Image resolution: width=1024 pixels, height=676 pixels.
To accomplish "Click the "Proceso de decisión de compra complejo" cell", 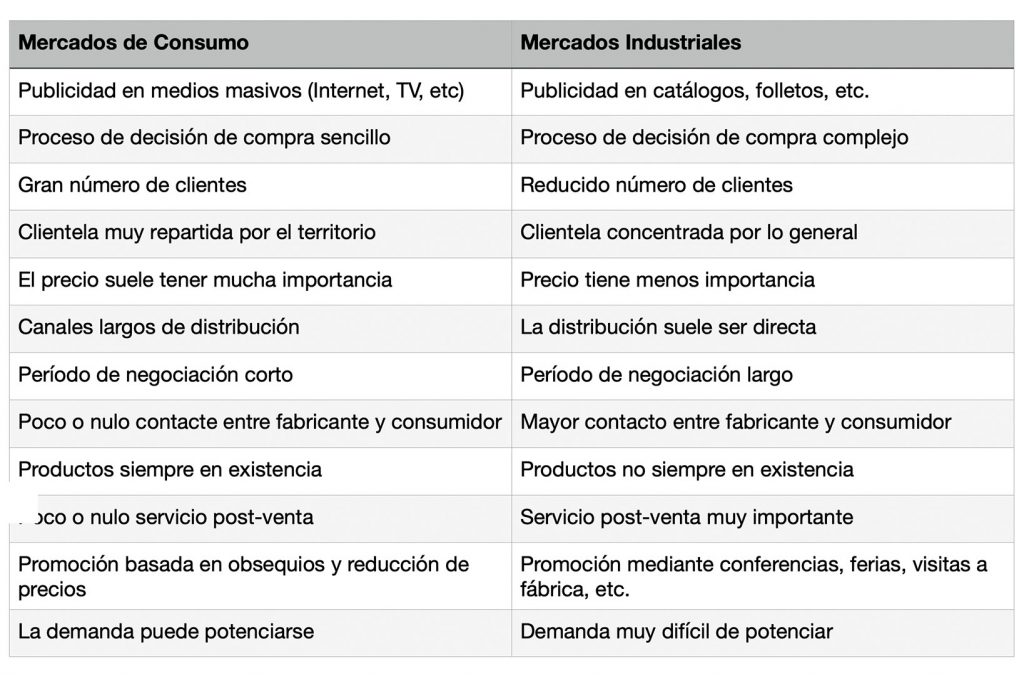I will click(714, 138).
